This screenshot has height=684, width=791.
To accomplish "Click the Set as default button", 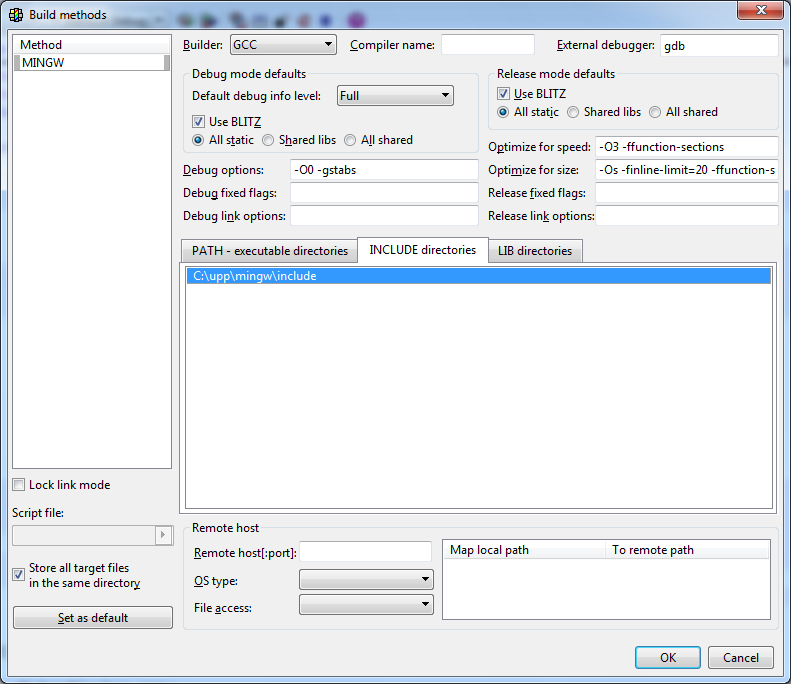I will pos(93,618).
